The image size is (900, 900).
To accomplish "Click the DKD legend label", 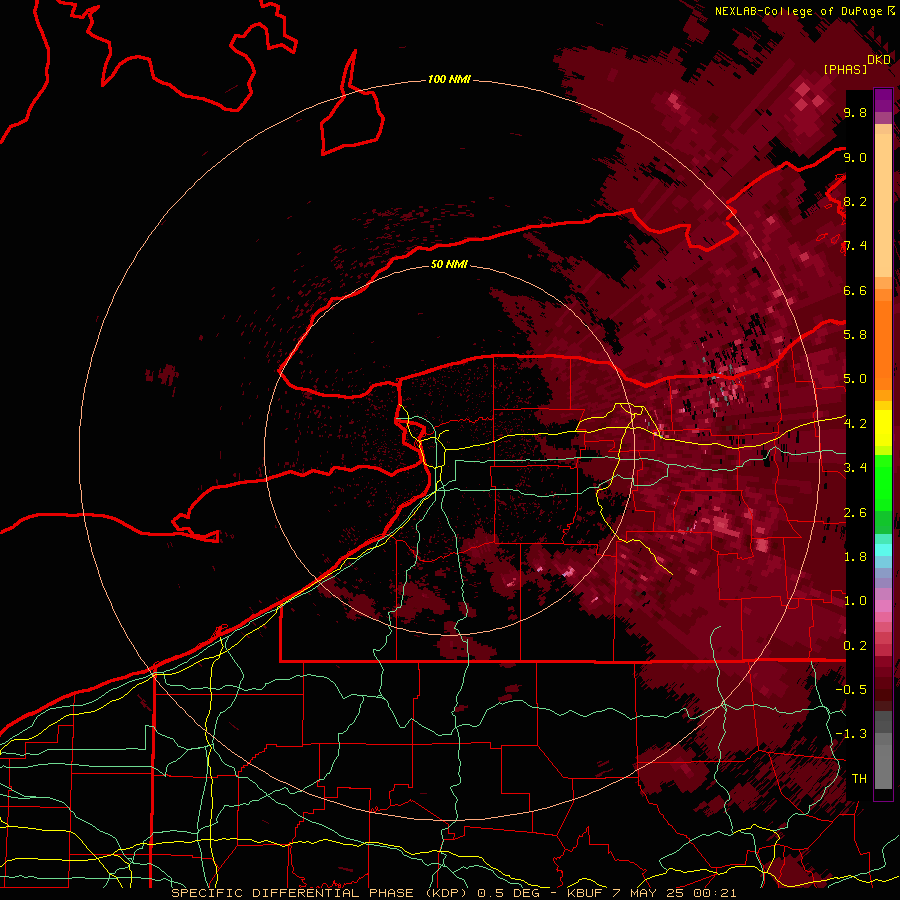I will (879, 60).
